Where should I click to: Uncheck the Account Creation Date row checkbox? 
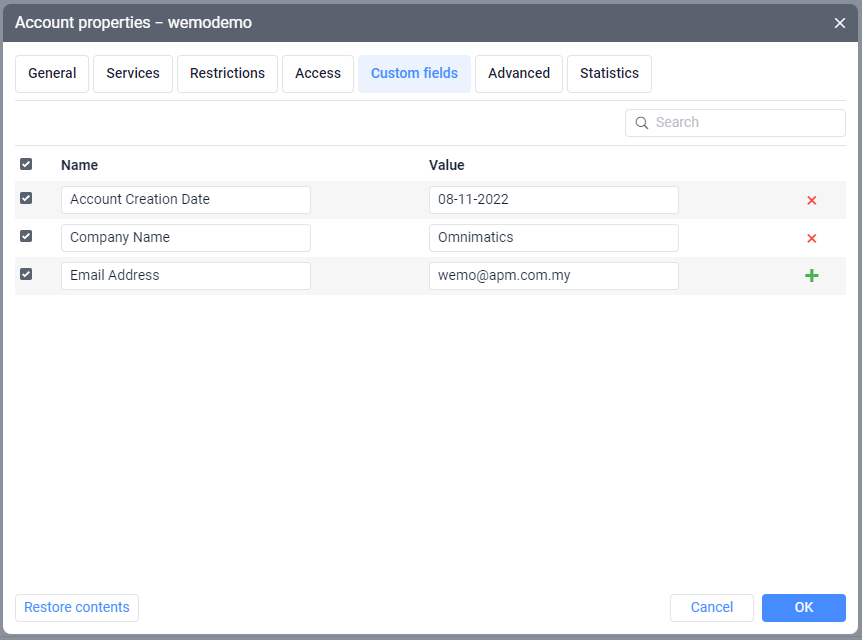[26, 198]
